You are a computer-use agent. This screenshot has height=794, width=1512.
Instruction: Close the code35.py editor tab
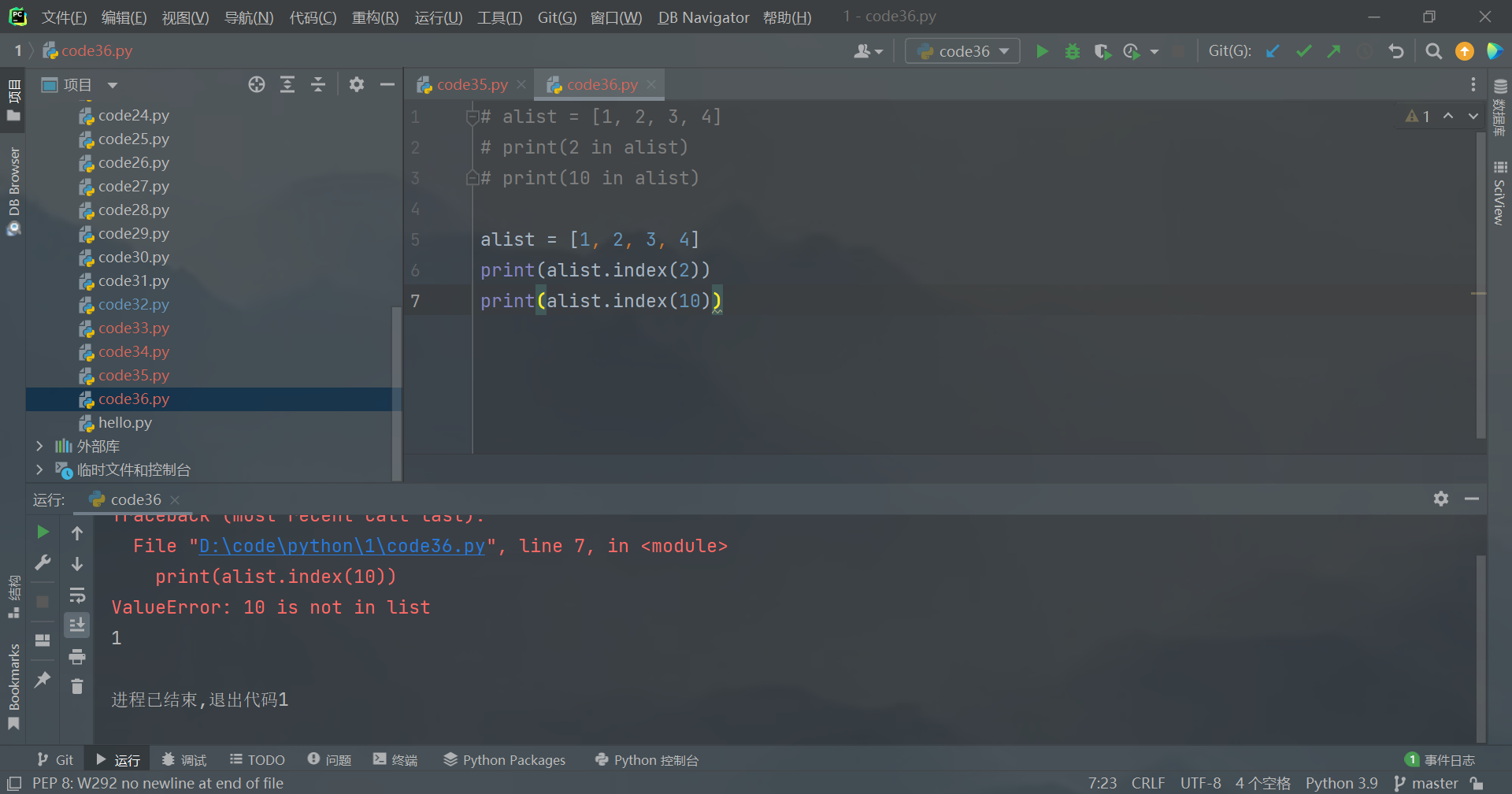click(x=521, y=84)
